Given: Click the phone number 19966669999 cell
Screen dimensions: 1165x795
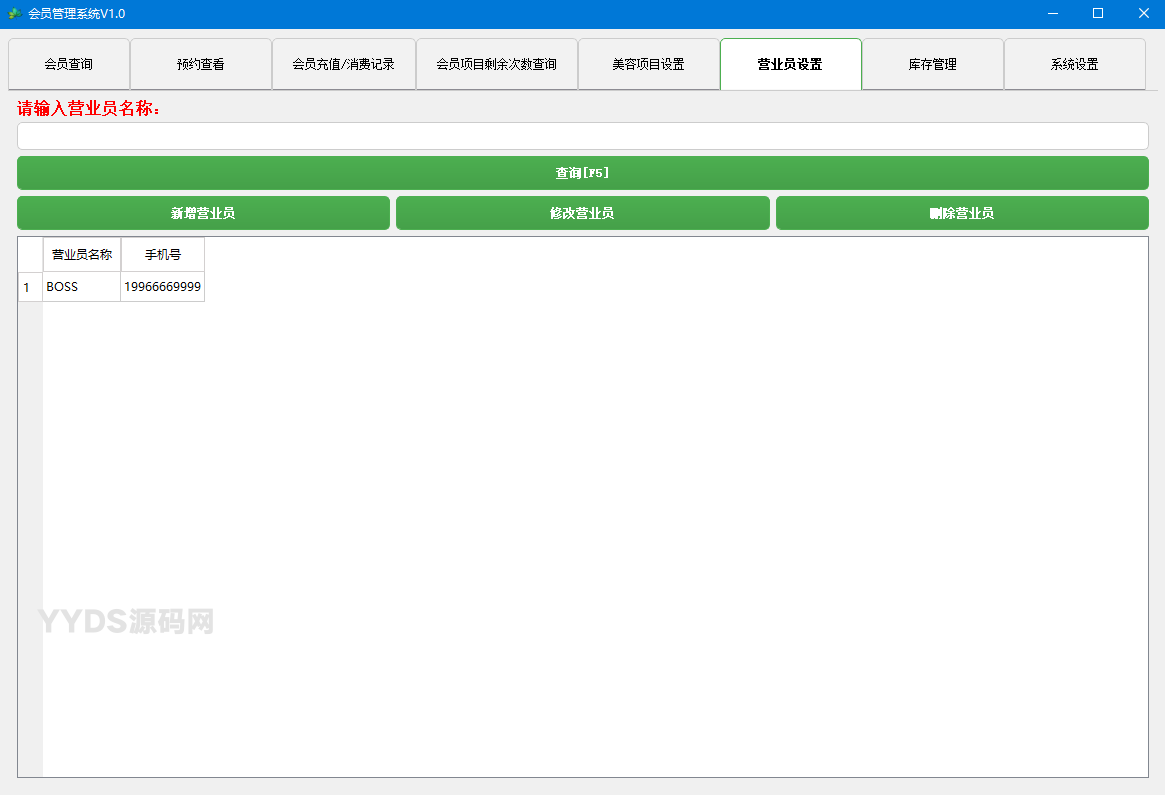Looking at the screenshot, I should pyautogui.click(x=162, y=287).
